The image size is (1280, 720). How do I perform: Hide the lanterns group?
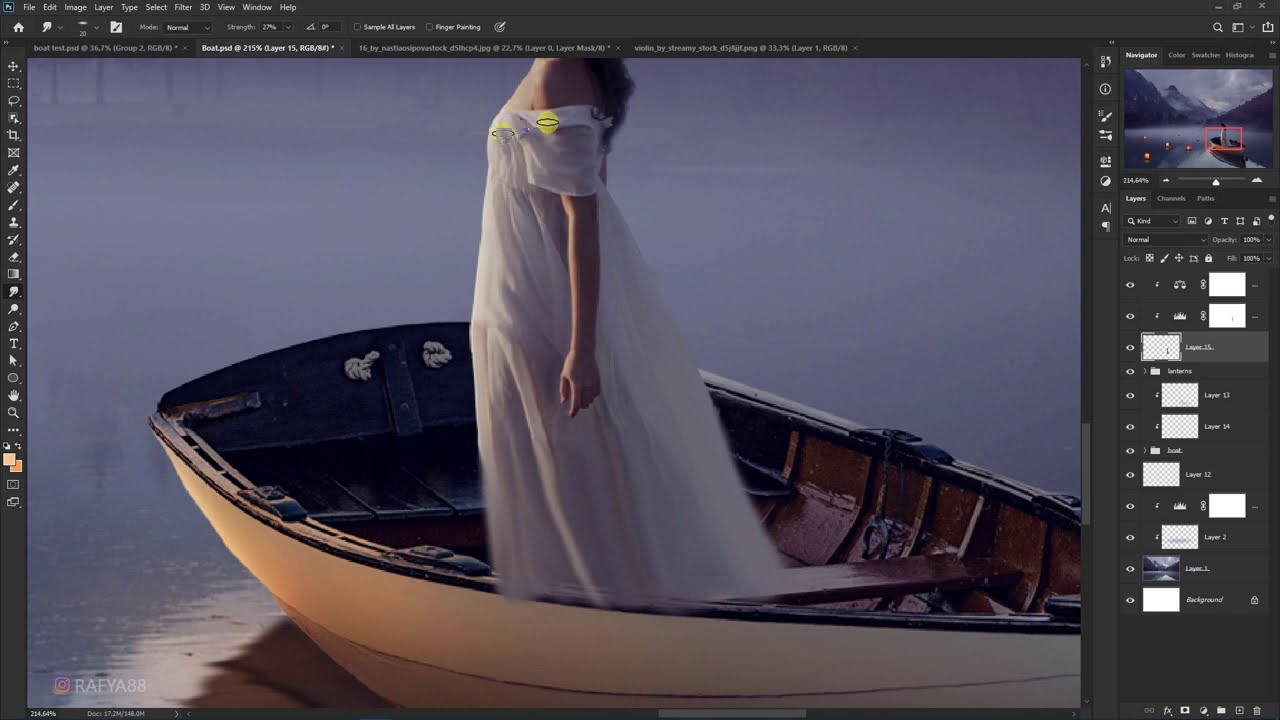(1130, 371)
